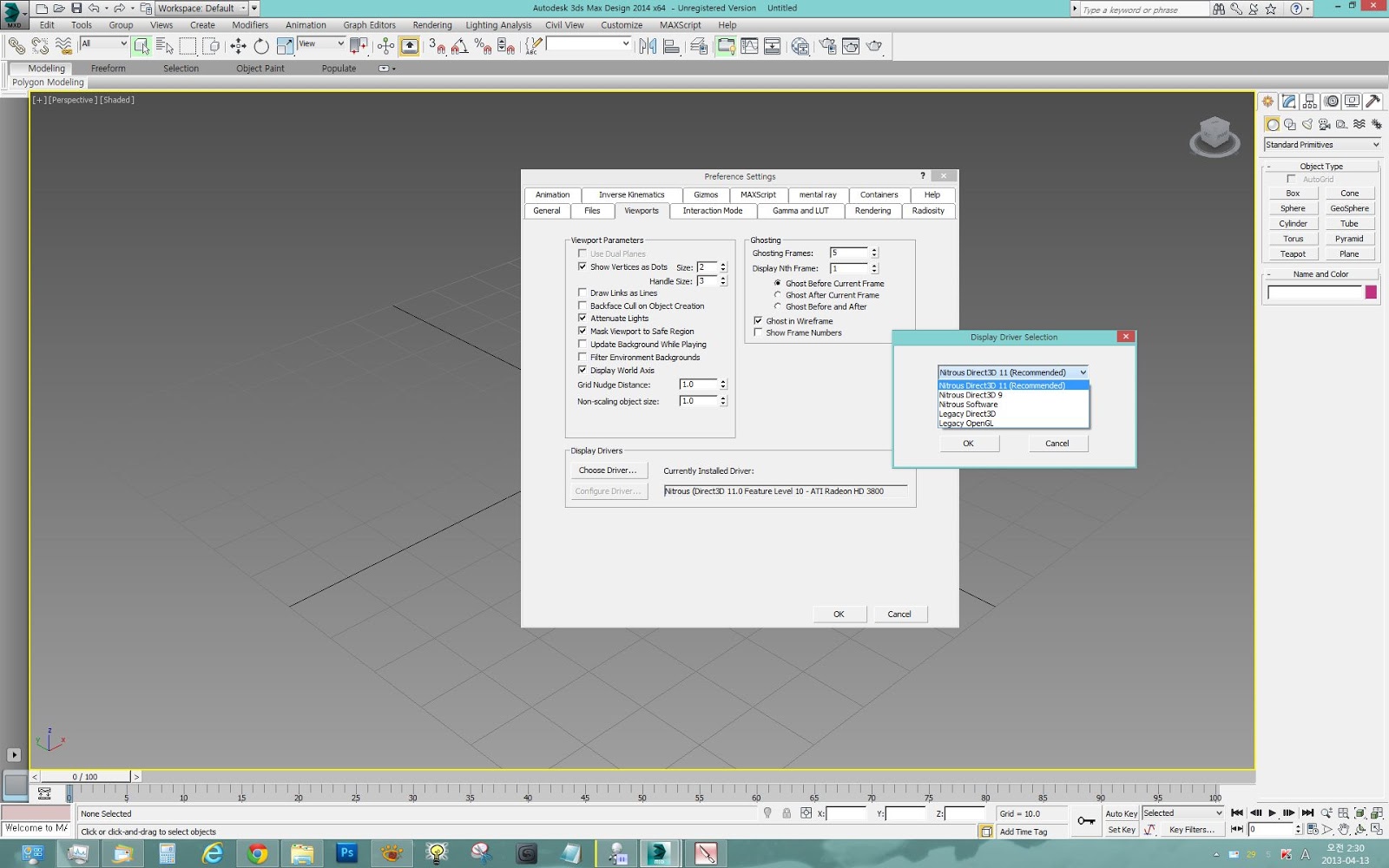Select Ghost After Current Frame radio

778,295
